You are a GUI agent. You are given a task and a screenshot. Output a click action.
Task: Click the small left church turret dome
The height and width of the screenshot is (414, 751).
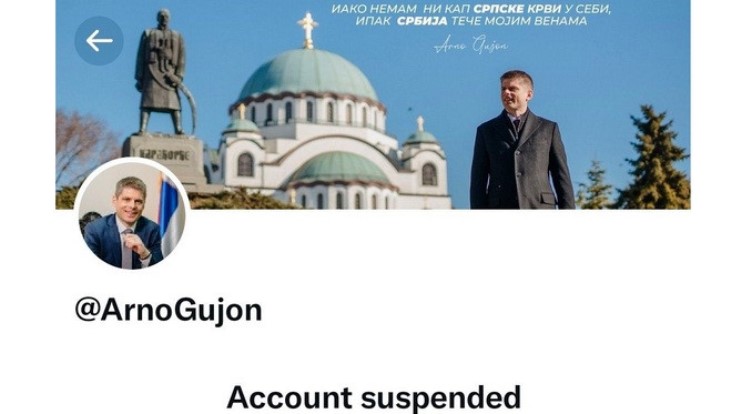(x=241, y=126)
